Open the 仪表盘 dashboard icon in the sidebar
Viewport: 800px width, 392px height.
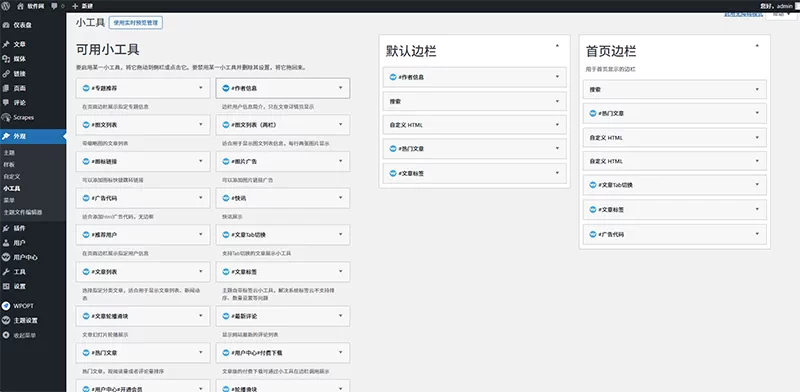tap(6, 25)
